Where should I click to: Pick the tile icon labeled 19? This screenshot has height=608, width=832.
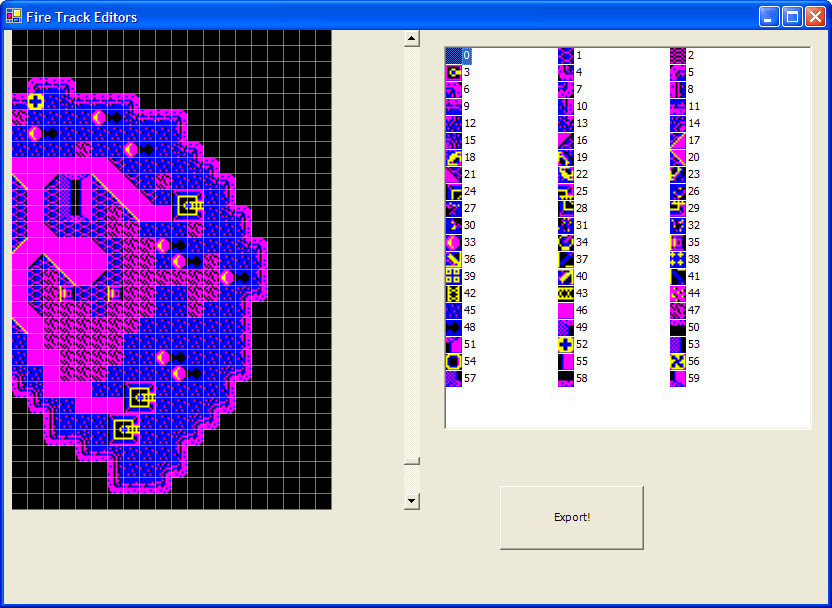(x=566, y=157)
